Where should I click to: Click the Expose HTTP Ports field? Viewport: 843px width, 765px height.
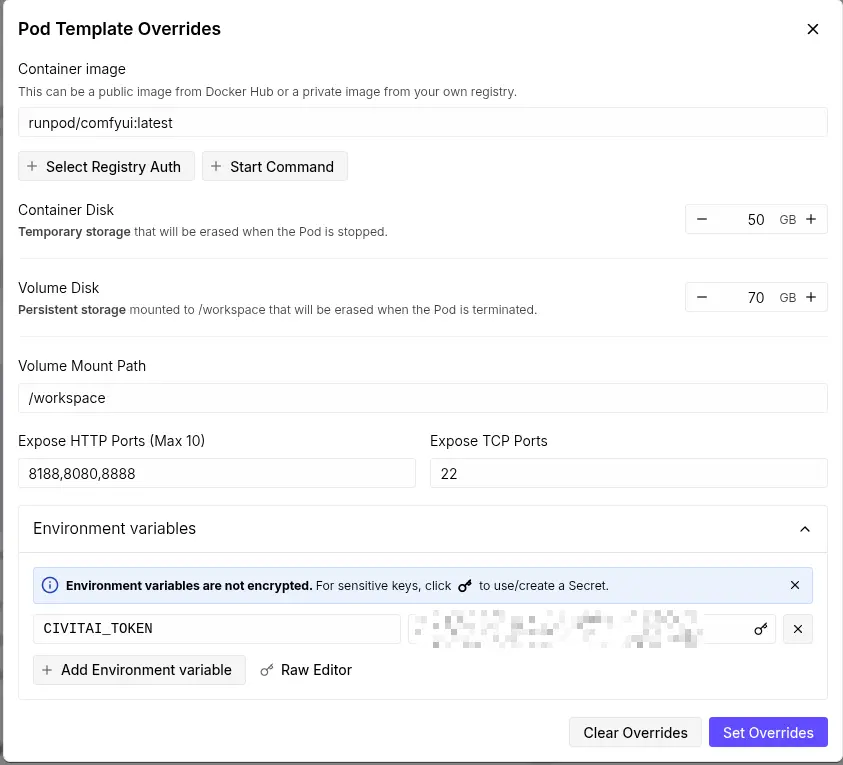(x=216, y=474)
